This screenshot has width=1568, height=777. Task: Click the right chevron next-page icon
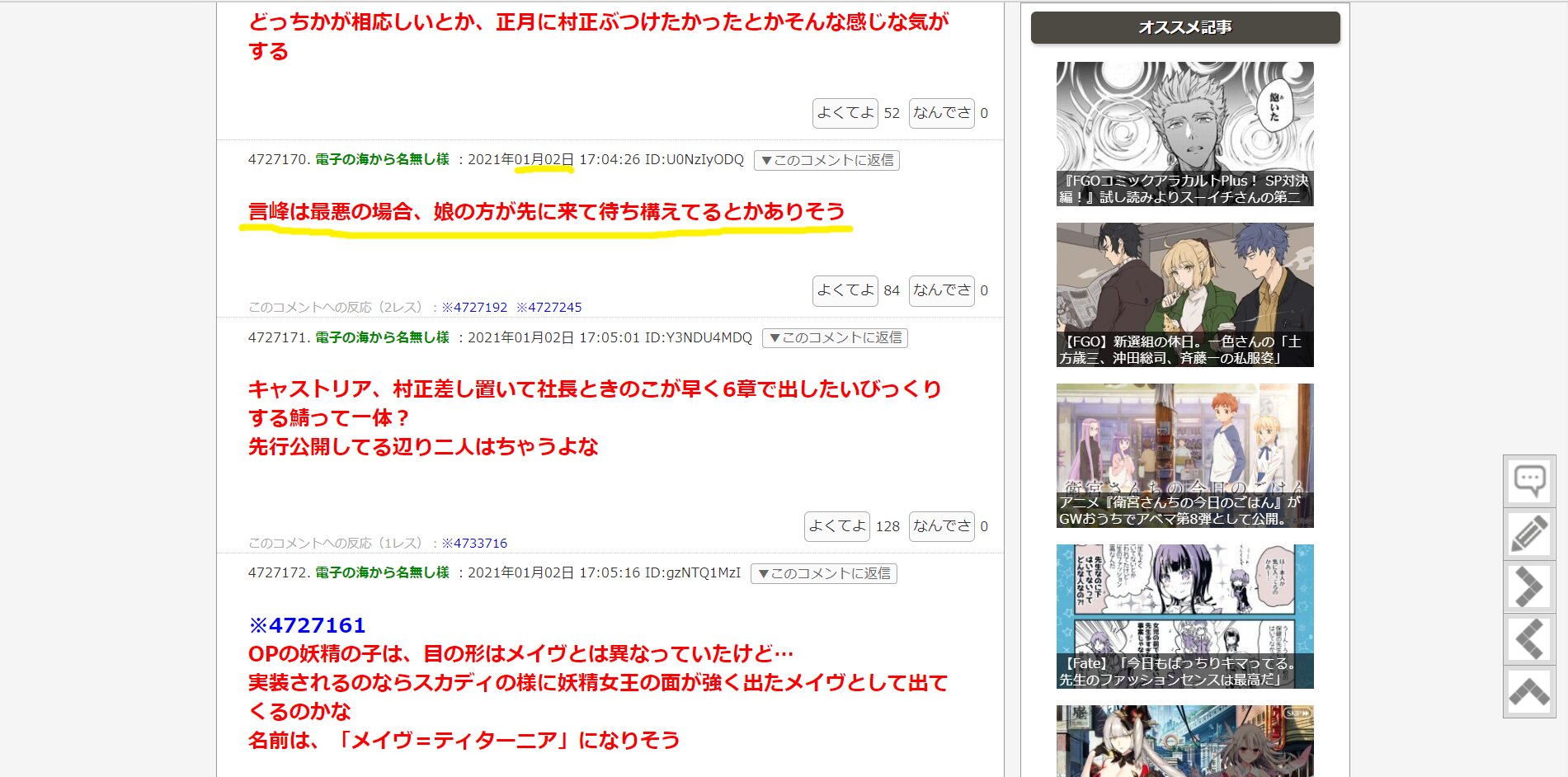pyautogui.click(x=1528, y=587)
